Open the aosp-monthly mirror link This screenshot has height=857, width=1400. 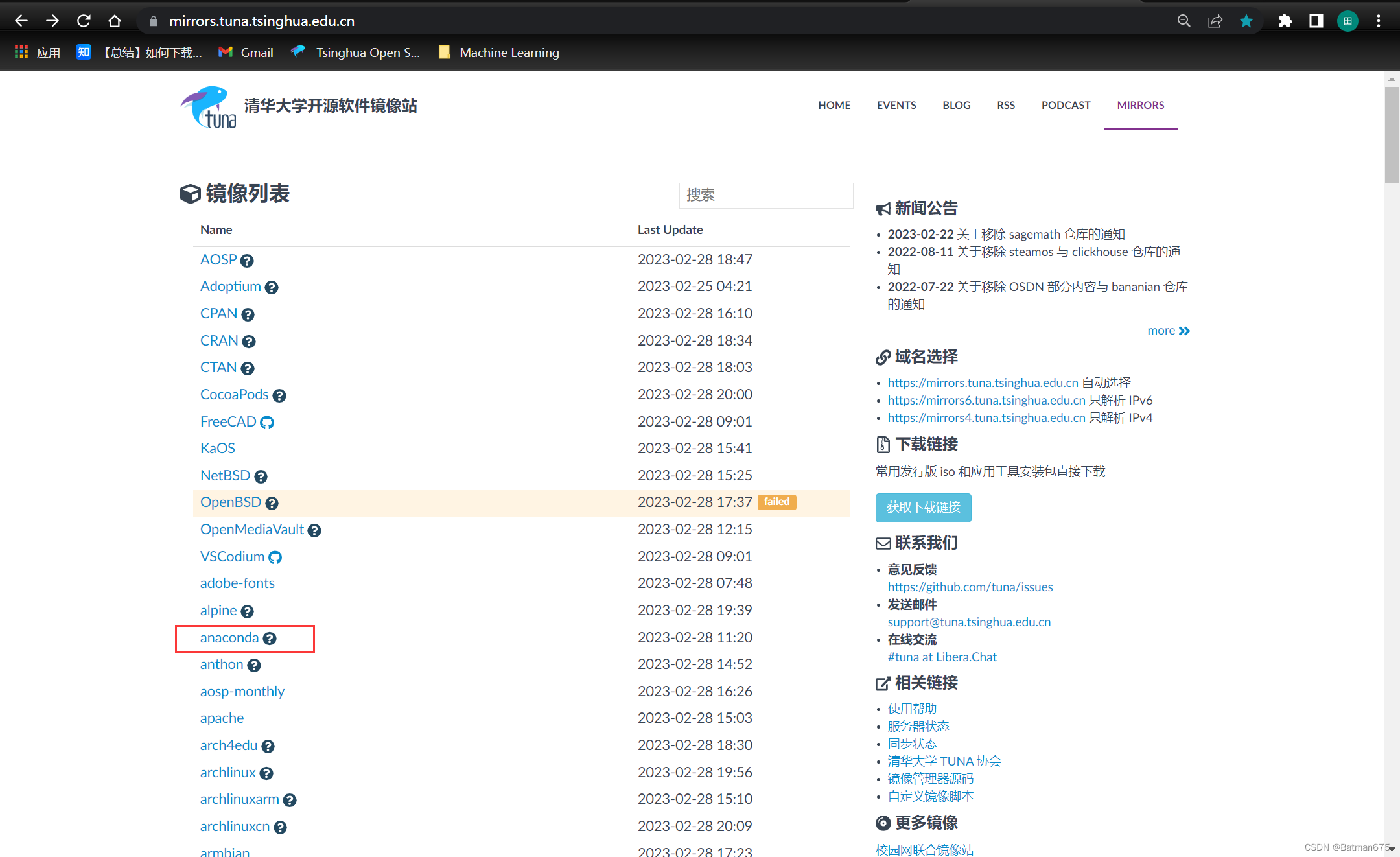pyautogui.click(x=242, y=691)
